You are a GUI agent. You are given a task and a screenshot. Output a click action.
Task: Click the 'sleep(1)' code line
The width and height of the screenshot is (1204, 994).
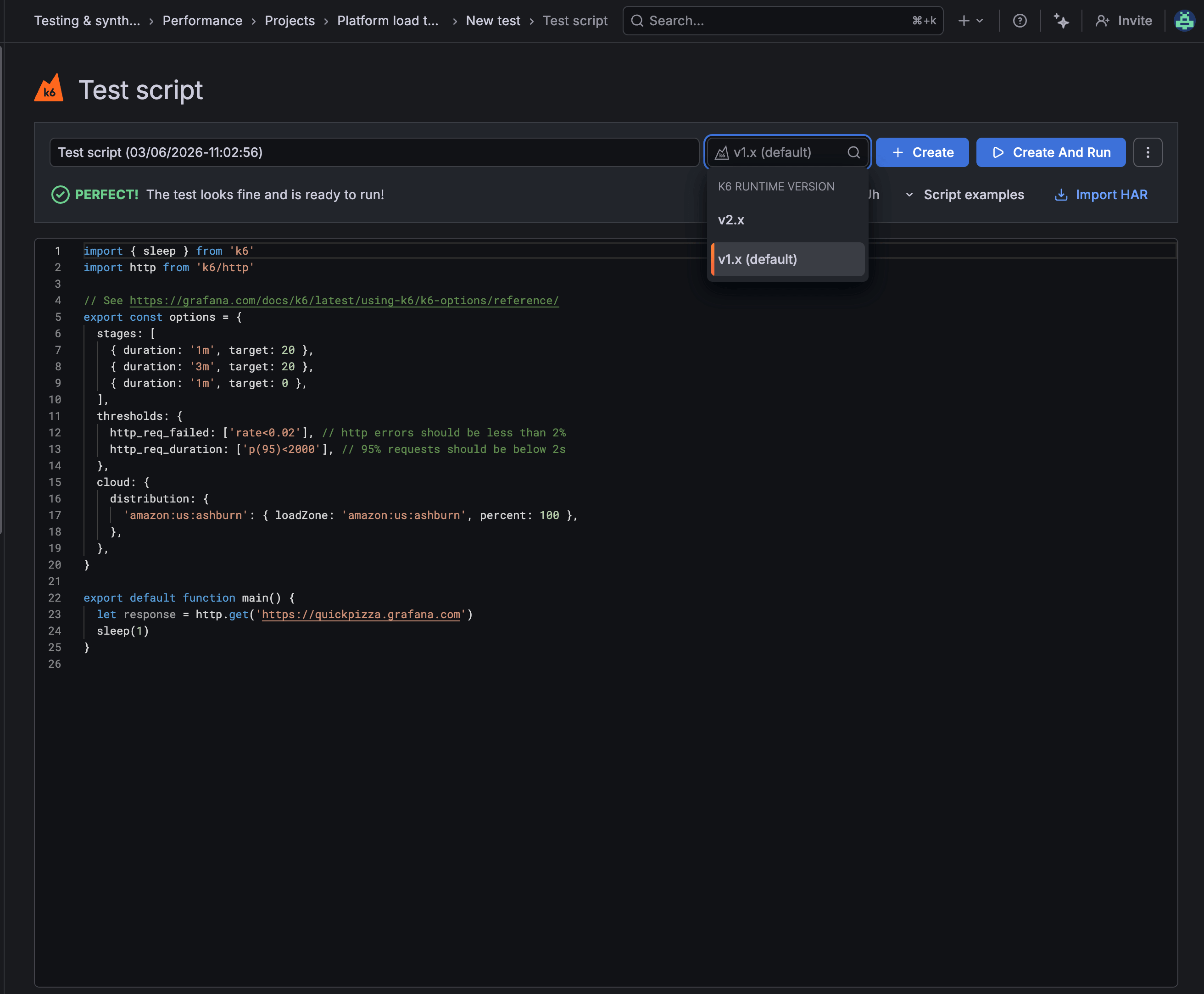(123, 631)
